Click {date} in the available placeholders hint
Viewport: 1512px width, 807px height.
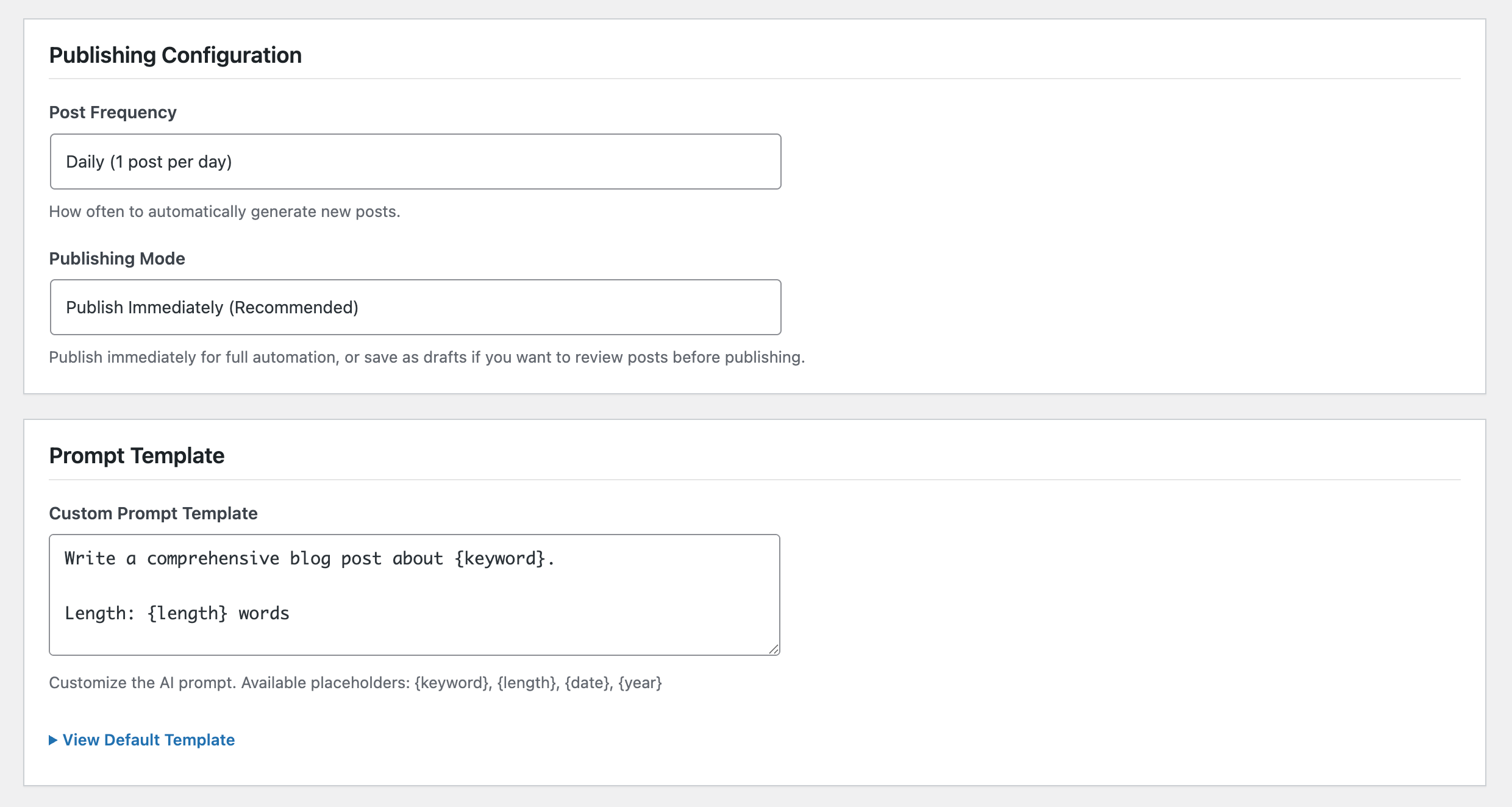coord(587,683)
